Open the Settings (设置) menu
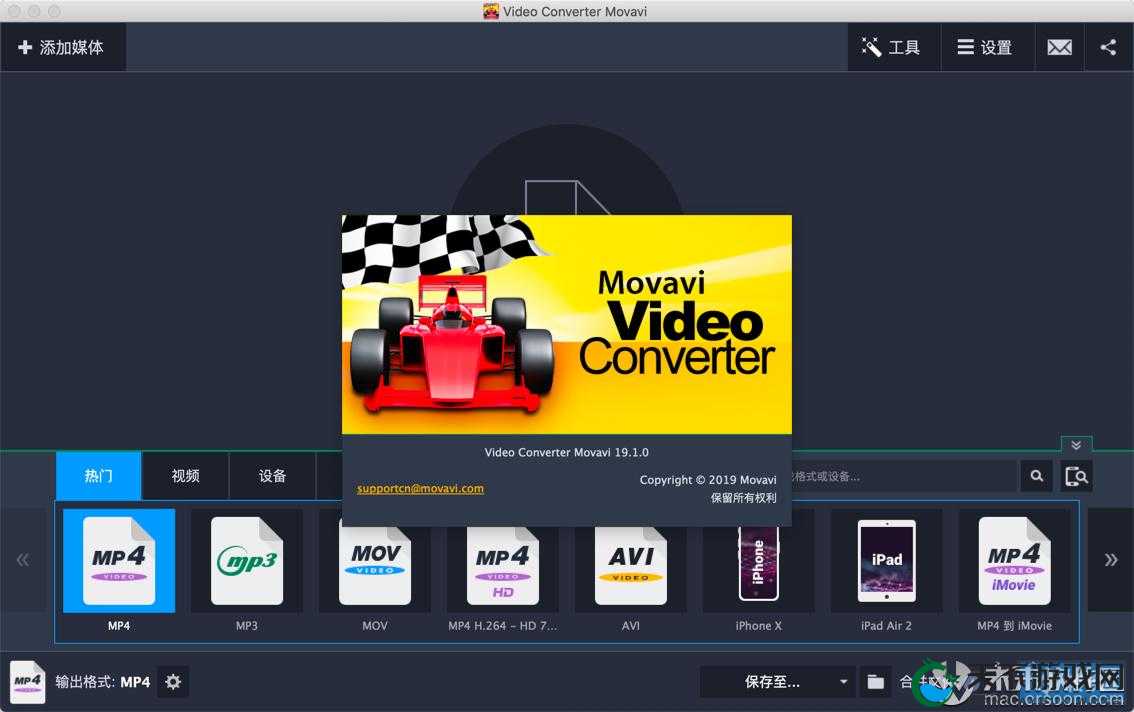This screenshot has width=1134, height=712. tap(987, 47)
